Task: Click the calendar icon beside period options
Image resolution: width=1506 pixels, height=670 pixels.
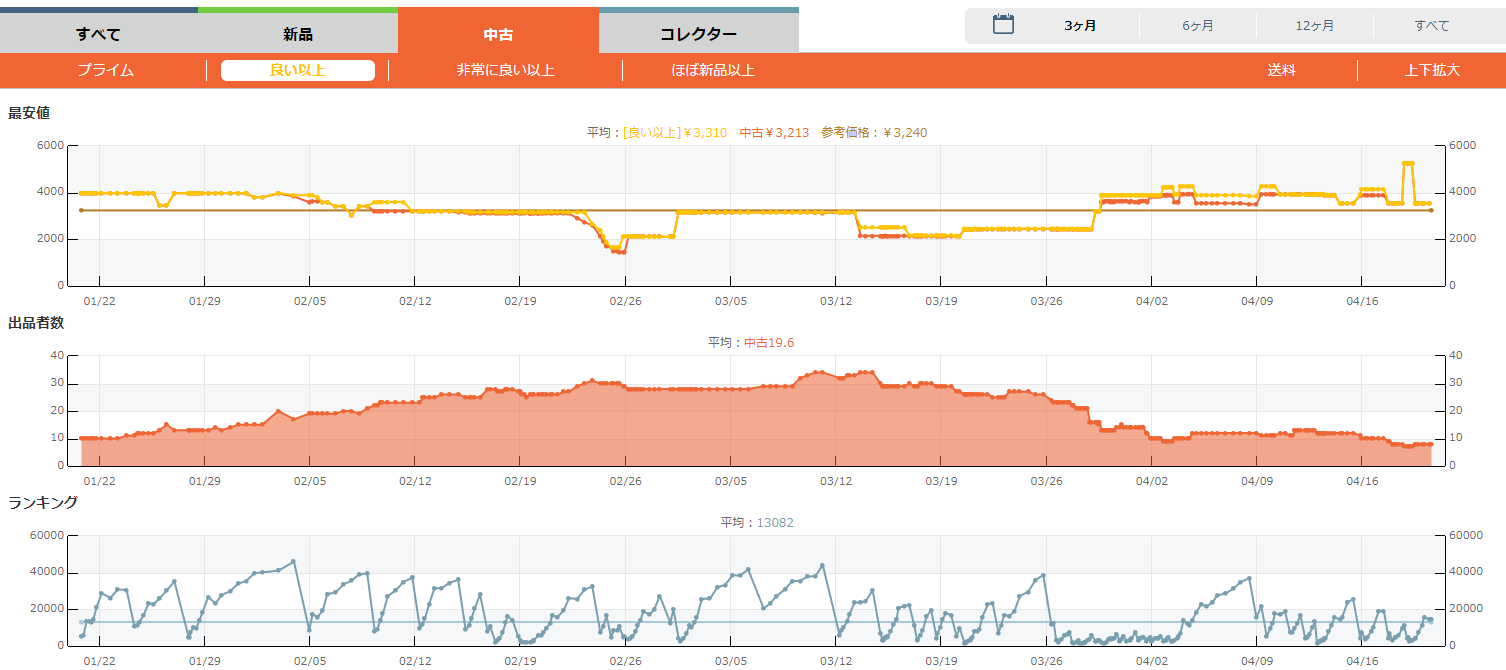Action: pos(1003,25)
